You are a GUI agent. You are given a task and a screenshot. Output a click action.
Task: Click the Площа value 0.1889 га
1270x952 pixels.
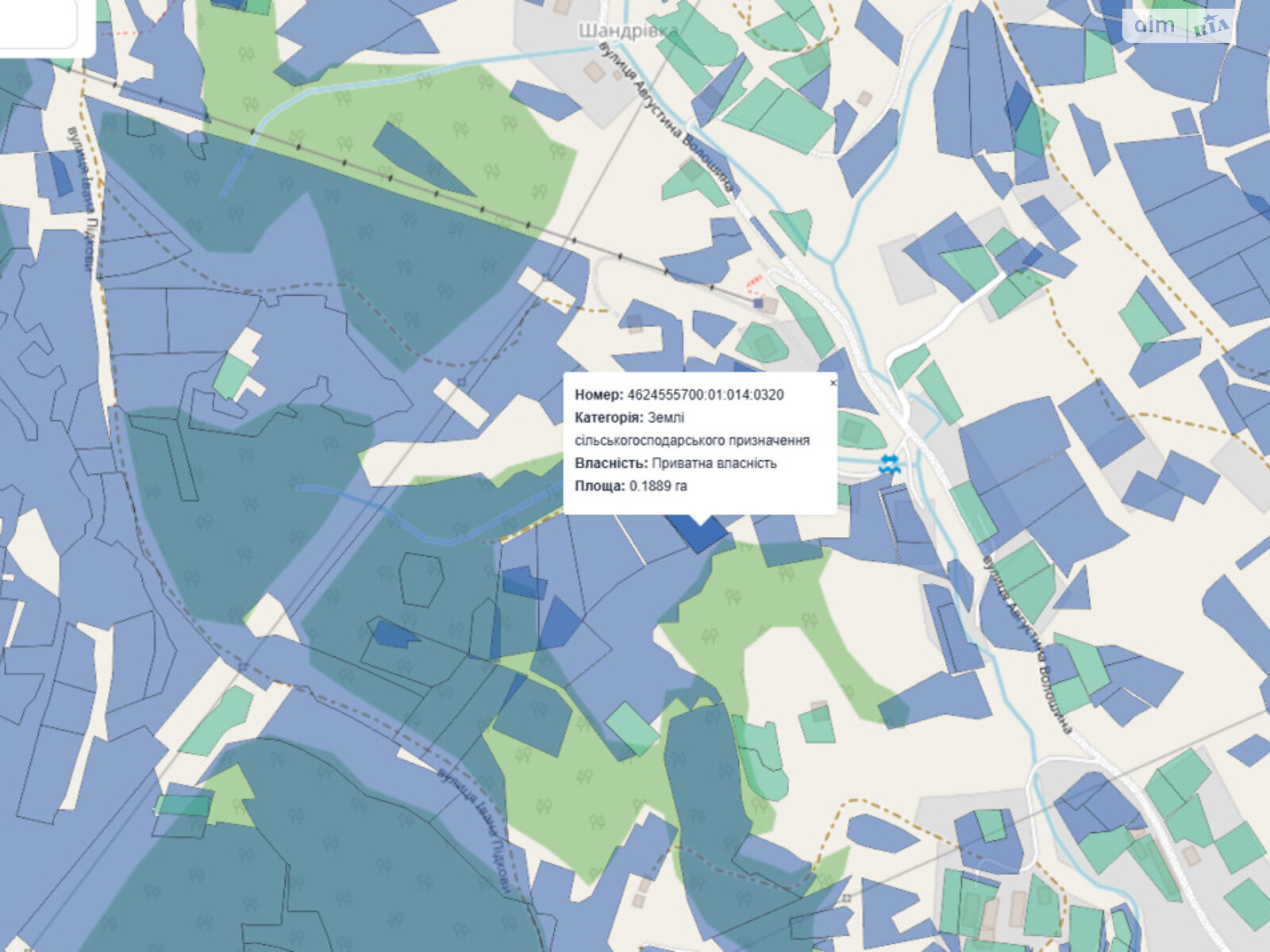658,486
